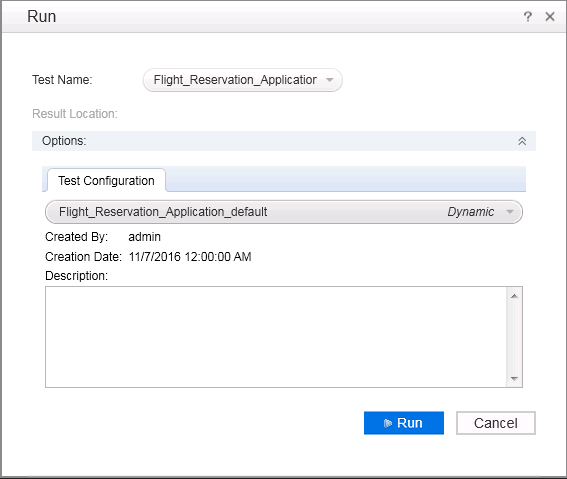Open the Test Name dropdown arrow

coord(329,80)
